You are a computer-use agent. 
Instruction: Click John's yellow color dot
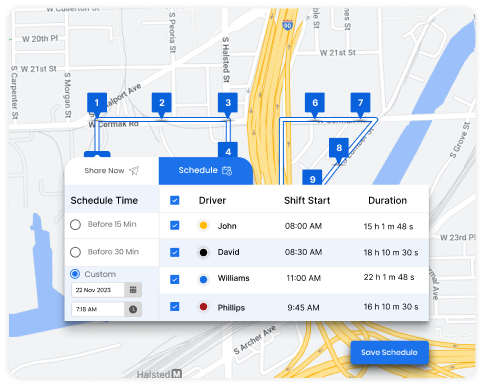pyautogui.click(x=203, y=226)
